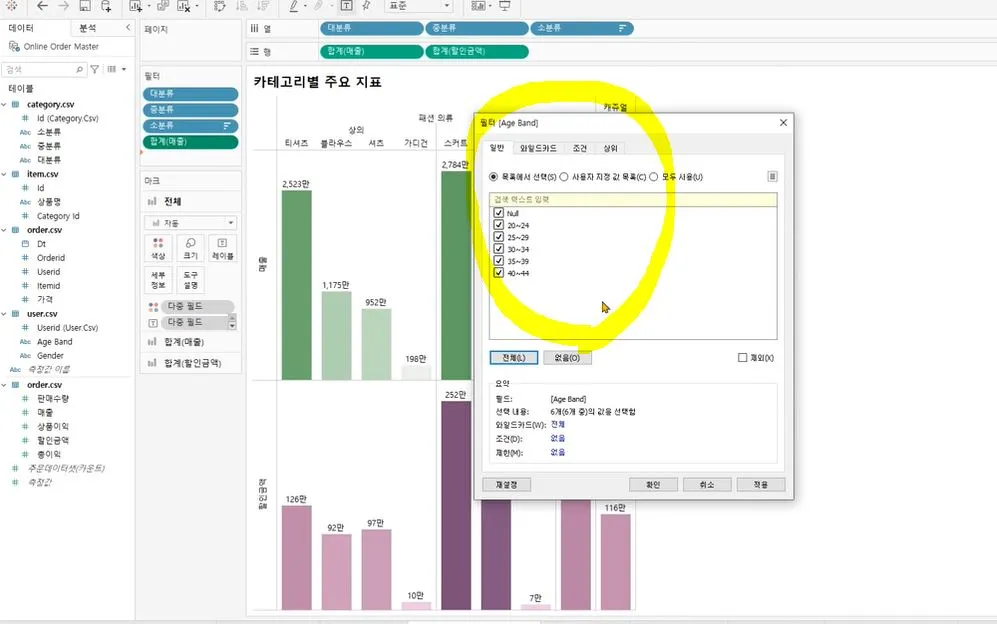Open the 표준 fit dropdown

click(419, 6)
